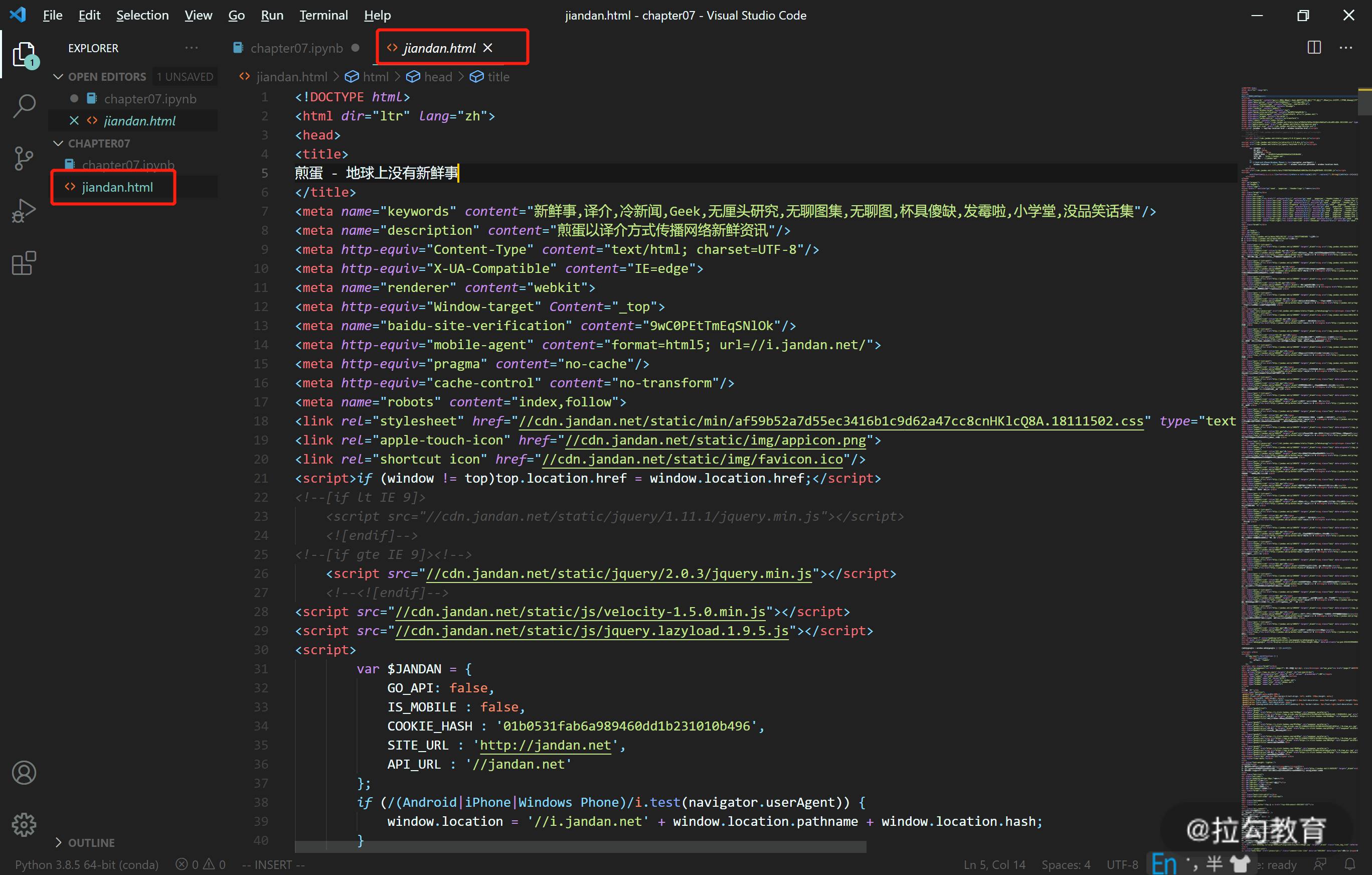This screenshot has width=1372, height=875.
Task: Open Explorer Views and More Actions ellipsis
Action: 192,48
